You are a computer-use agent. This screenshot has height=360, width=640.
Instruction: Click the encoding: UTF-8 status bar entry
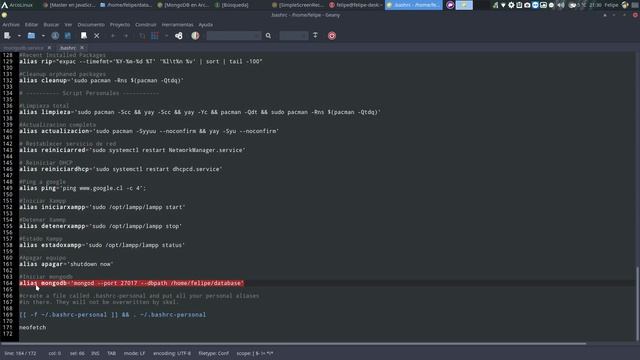click(x=172, y=353)
